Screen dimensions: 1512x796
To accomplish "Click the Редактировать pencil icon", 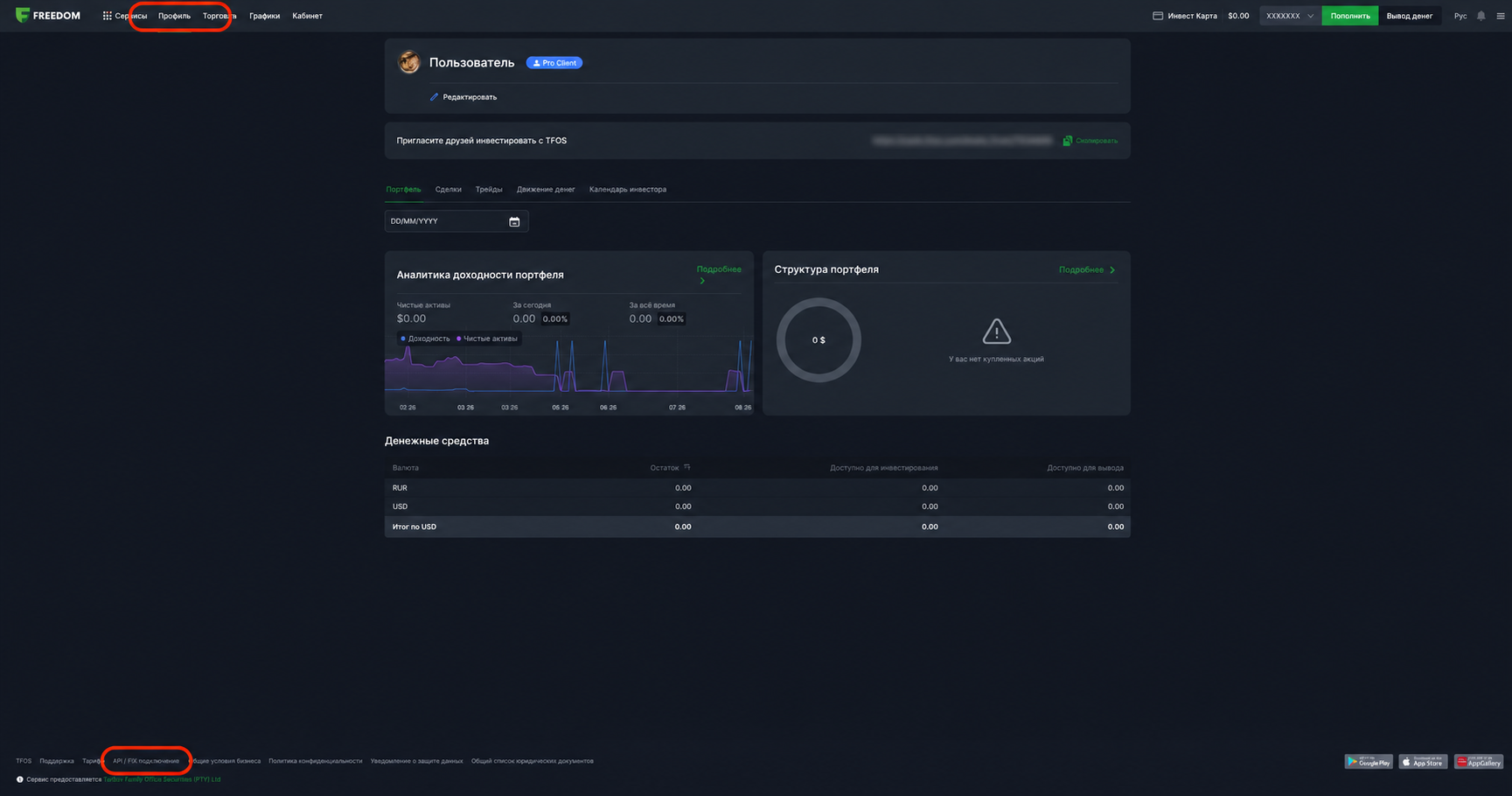I will pyautogui.click(x=434, y=97).
